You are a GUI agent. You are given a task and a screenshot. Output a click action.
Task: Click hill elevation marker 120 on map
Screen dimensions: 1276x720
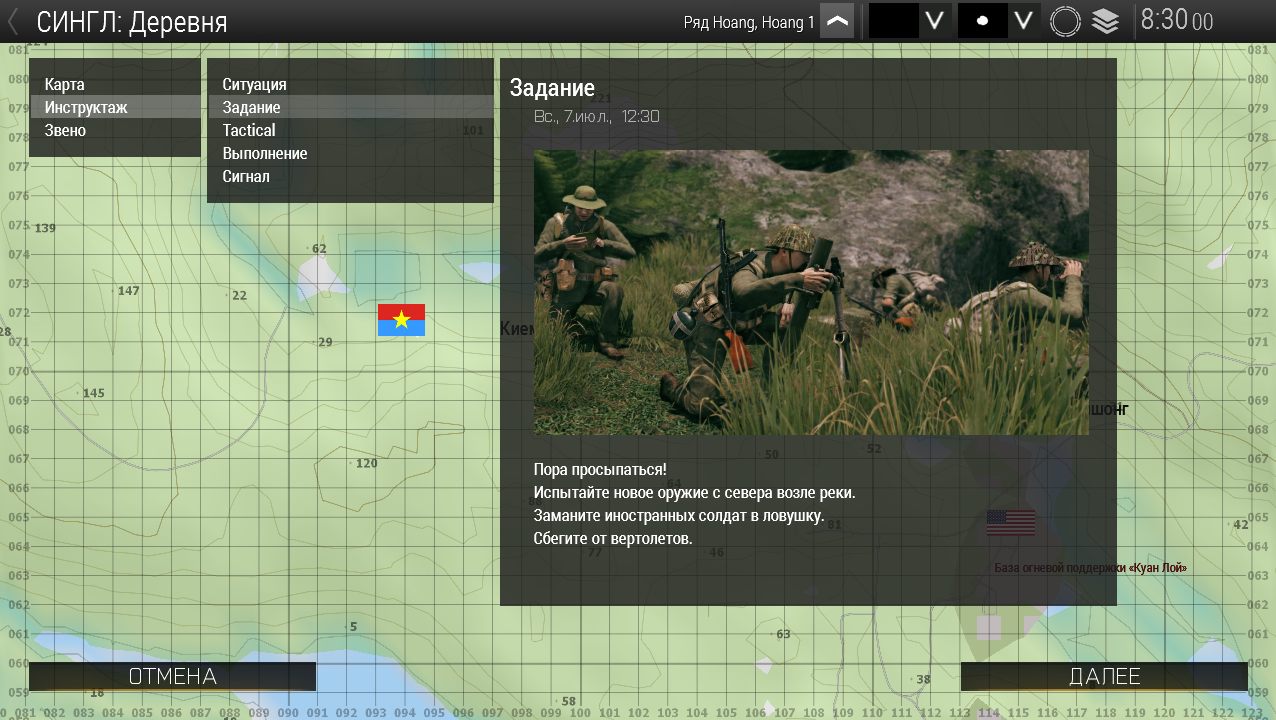point(366,463)
